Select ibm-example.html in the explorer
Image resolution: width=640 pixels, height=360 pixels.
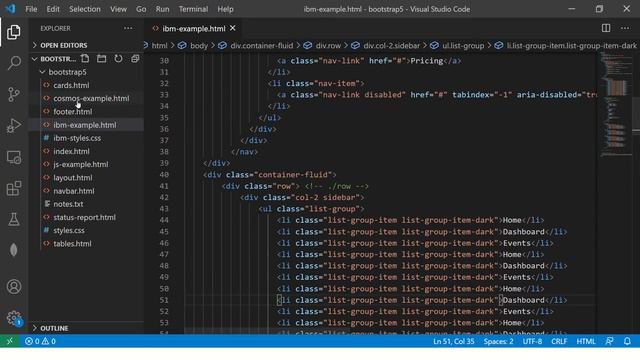point(86,125)
